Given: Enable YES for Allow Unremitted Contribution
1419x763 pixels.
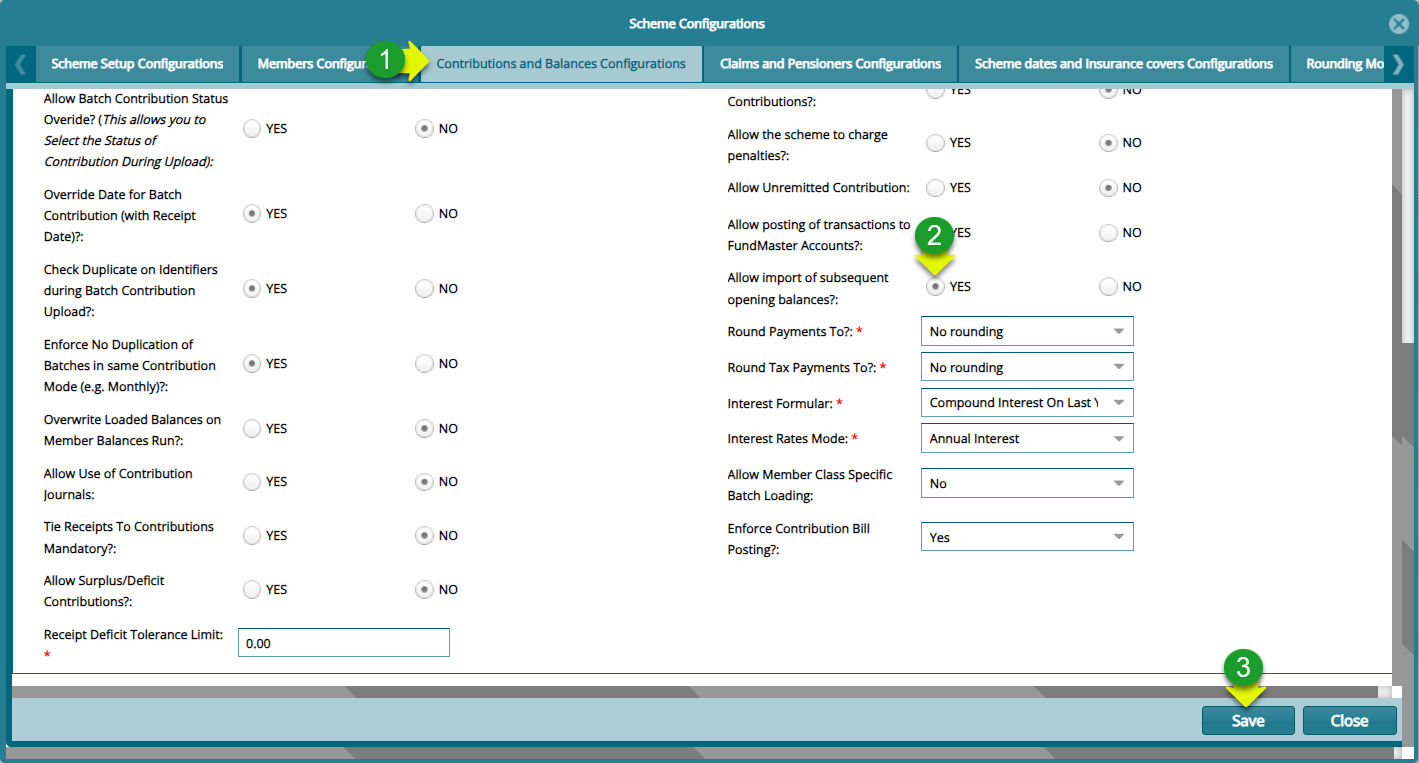Looking at the screenshot, I should click(x=935, y=187).
